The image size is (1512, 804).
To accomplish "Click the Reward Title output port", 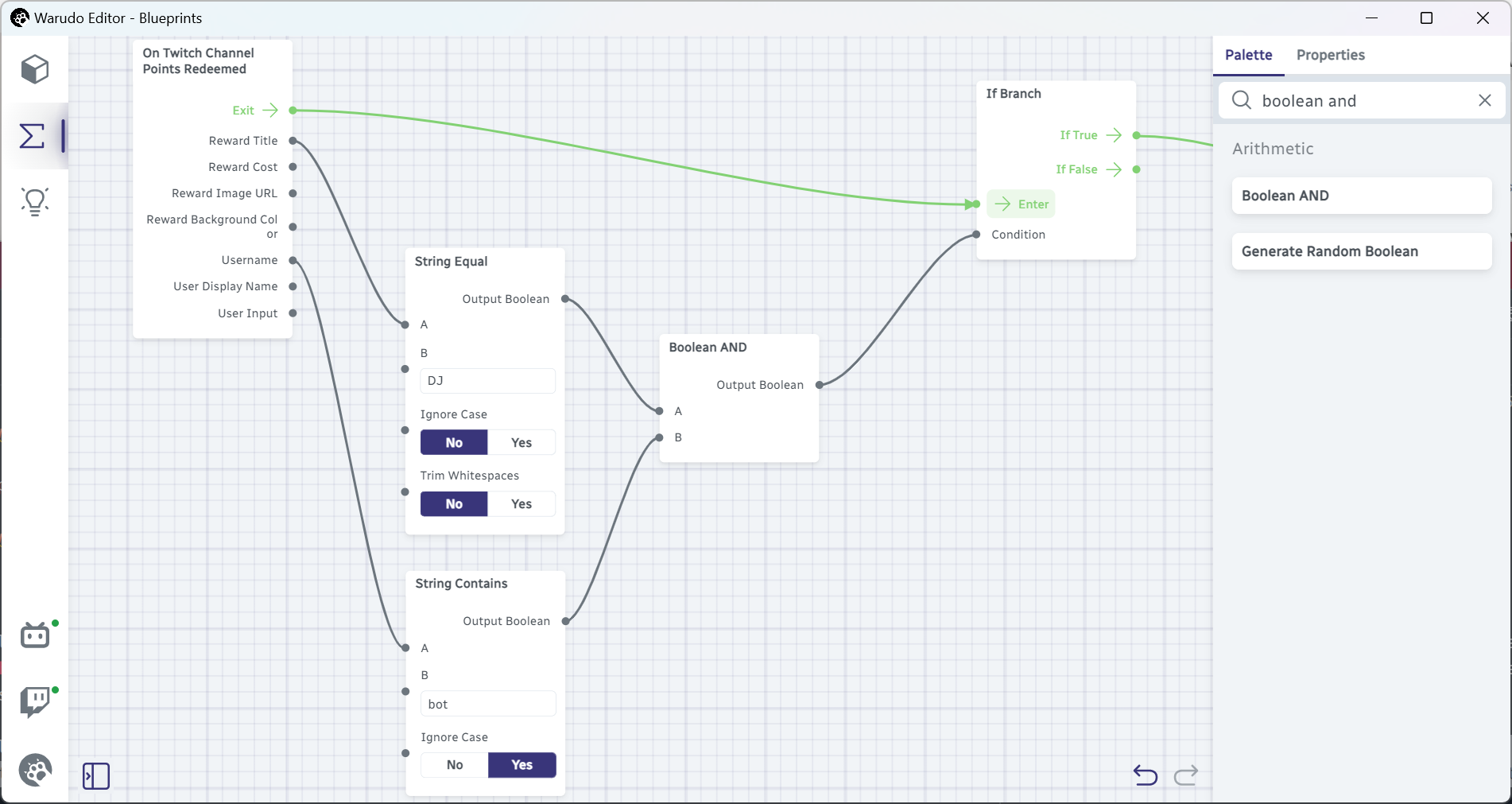I will pos(293,141).
